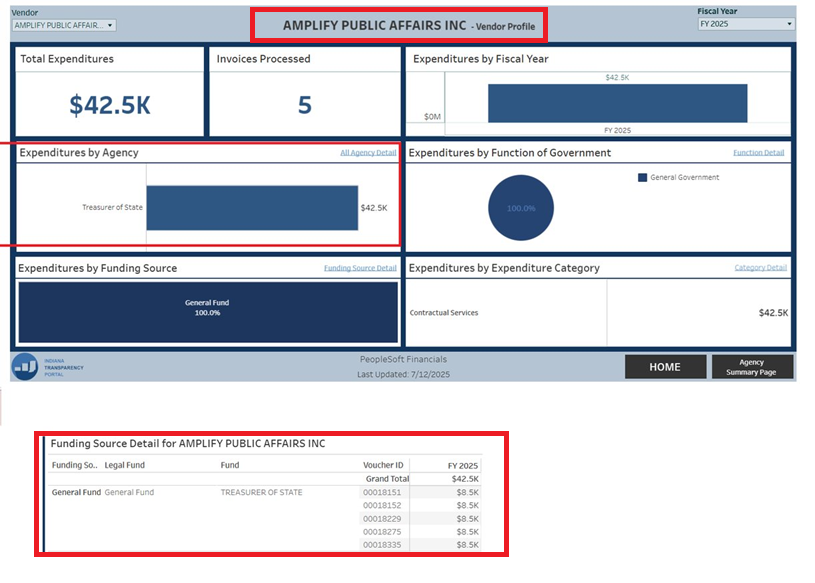Click the FY 2025 column header
The width and height of the screenshot is (815, 583).
[463, 466]
